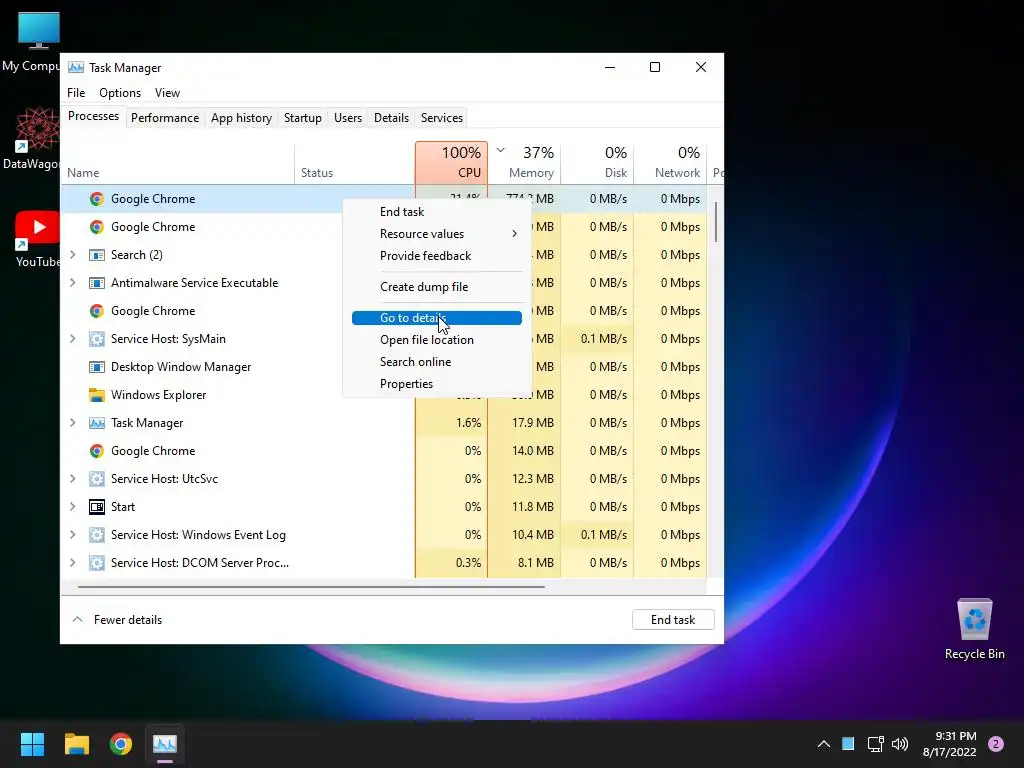Open the Recycle Bin desktop icon
Viewport: 1024px width, 768px height.
pos(974,629)
